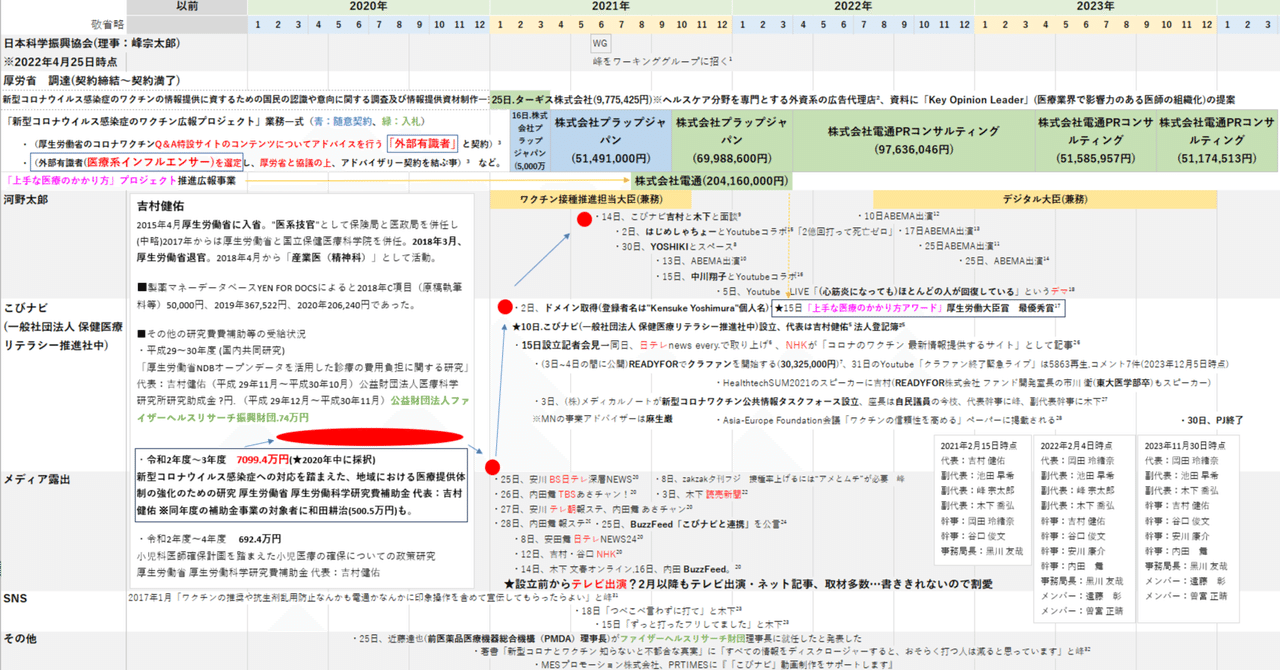Image resolution: width=1280 pixels, height=670 pixels.
Task: Click the ※MNの事業アドバイザーは麻生巖 note
Action: 603,419
